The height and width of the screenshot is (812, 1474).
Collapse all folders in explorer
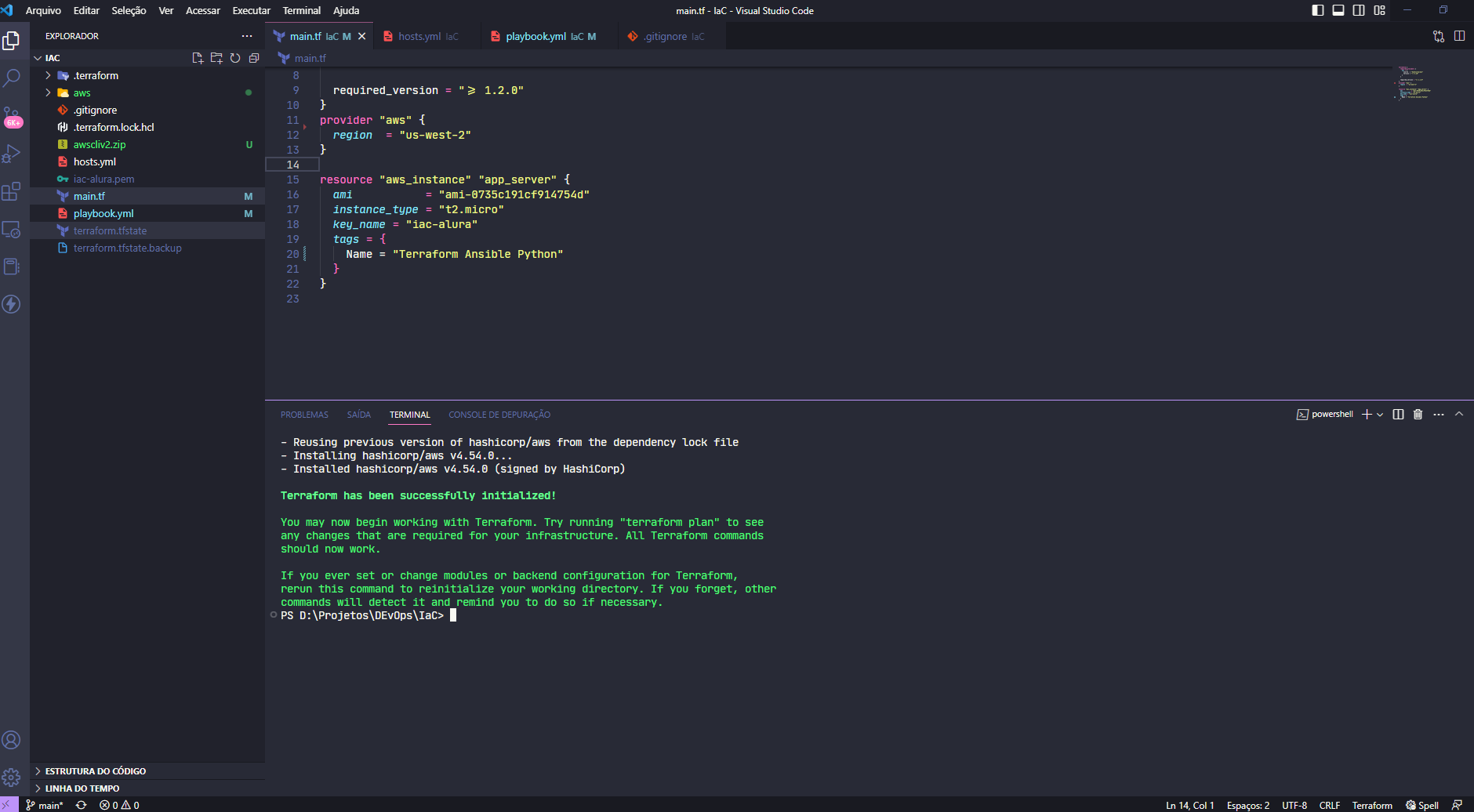click(254, 58)
